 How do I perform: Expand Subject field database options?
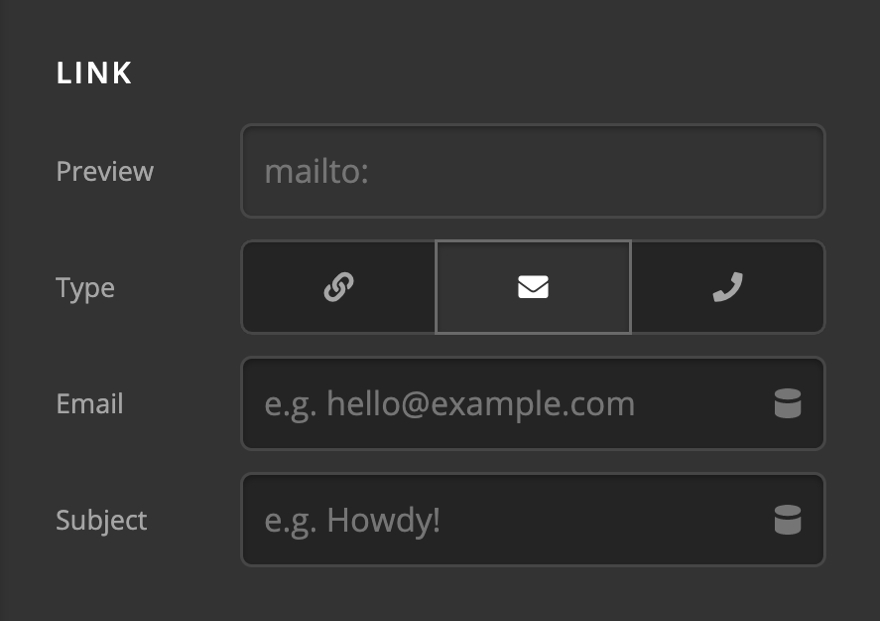click(x=788, y=520)
